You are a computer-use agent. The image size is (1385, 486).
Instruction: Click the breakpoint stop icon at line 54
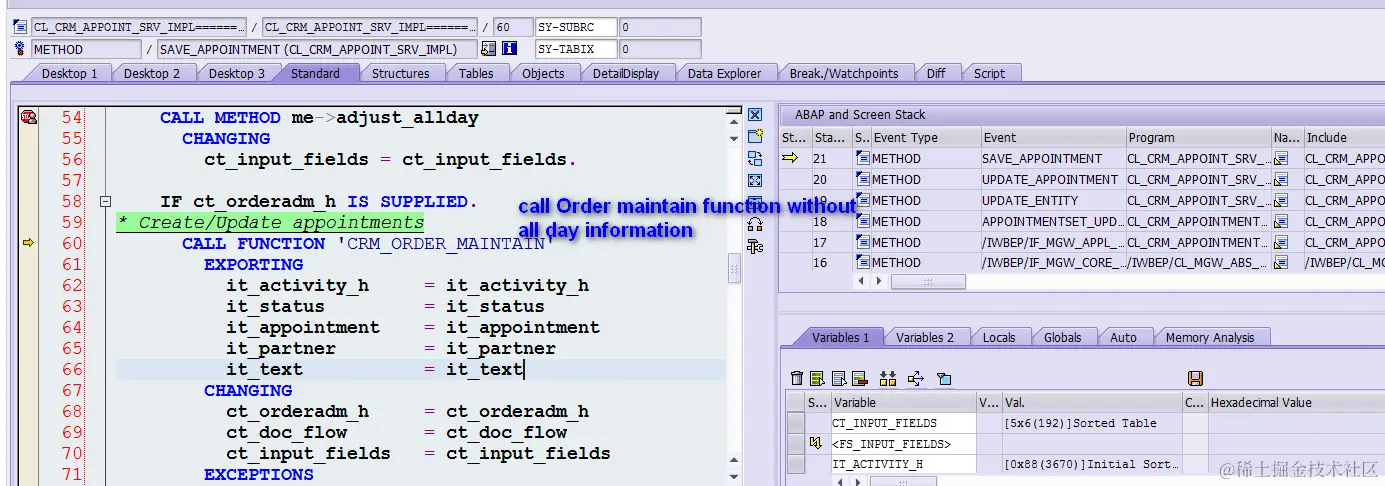28,117
